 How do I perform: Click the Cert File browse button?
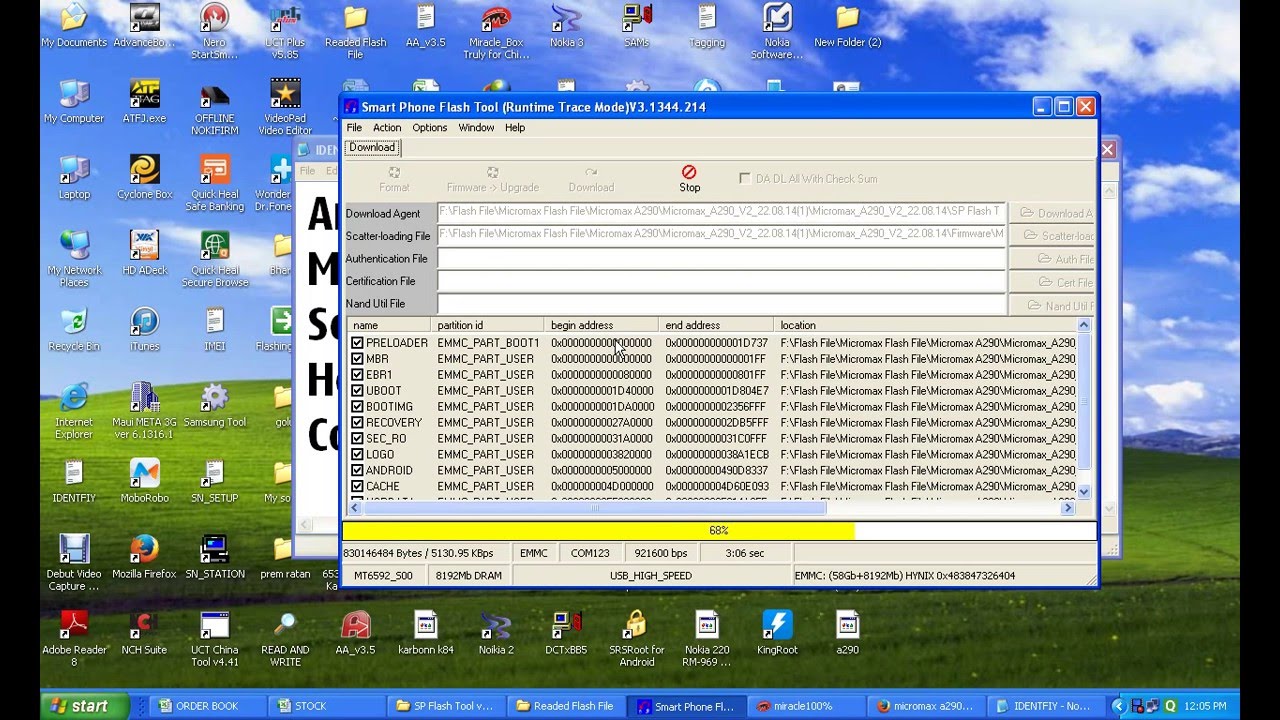click(1051, 282)
